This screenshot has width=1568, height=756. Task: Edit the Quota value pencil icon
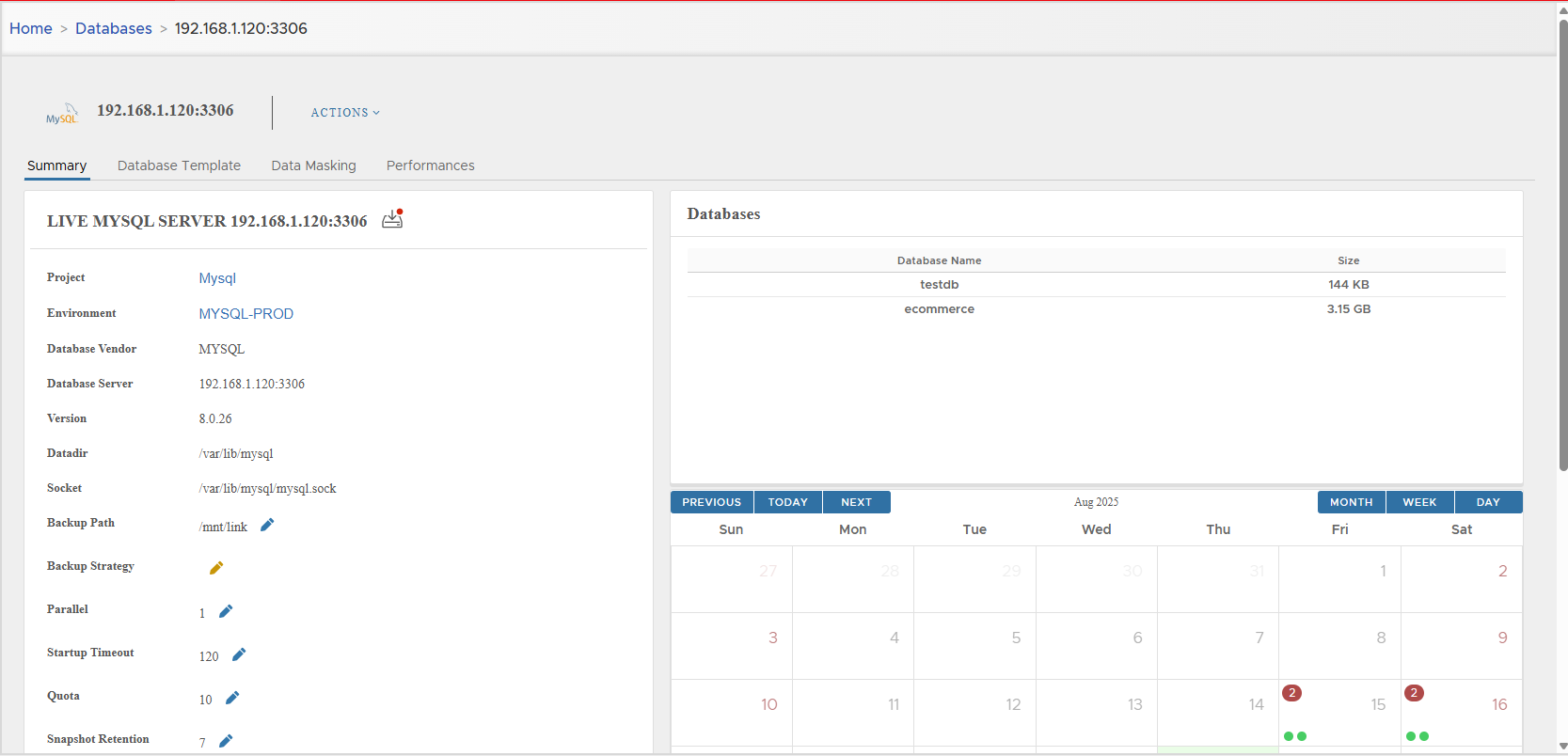click(x=232, y=699)
